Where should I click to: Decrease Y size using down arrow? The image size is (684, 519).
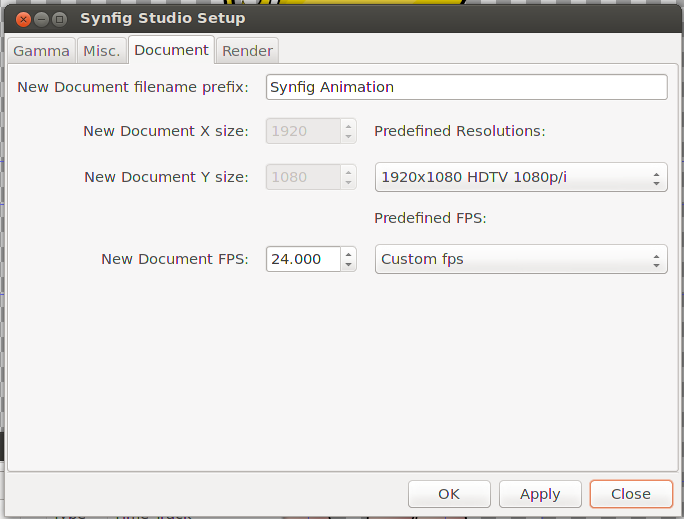[x=348, y=183]
